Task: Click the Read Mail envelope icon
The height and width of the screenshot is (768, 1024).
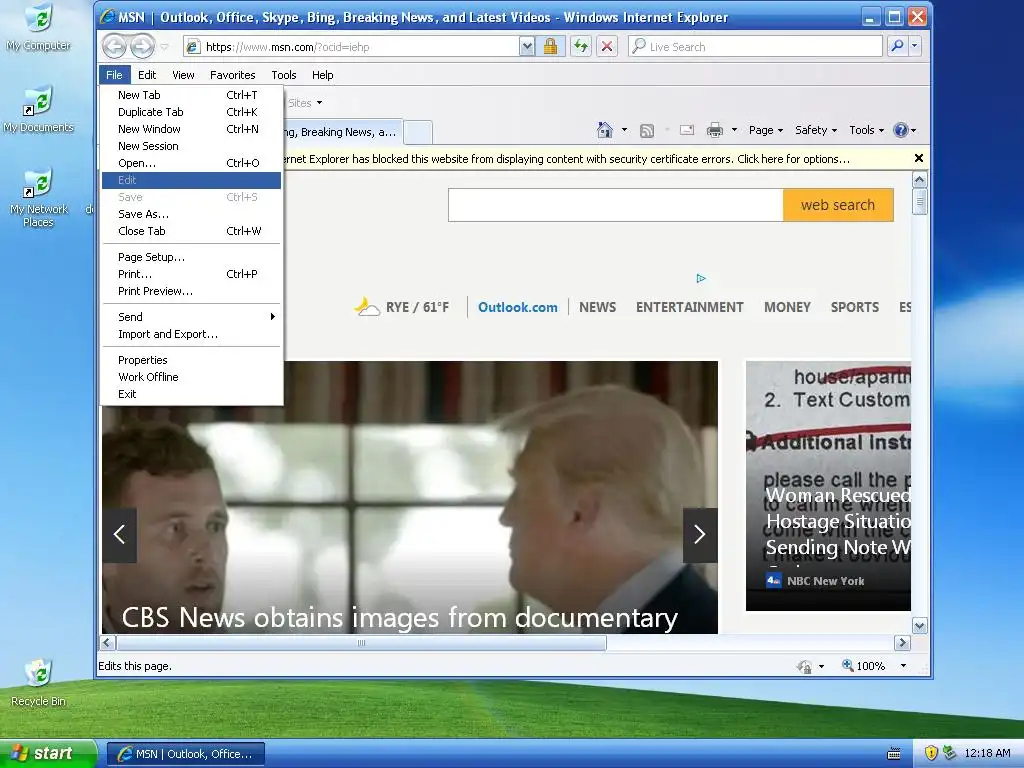Action: 687,130
